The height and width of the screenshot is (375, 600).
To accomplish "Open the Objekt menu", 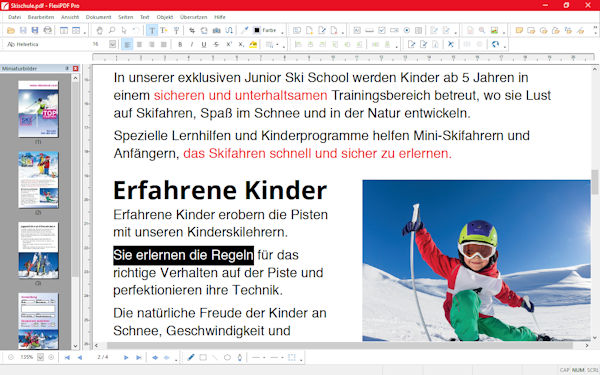I will pos(165,17).
